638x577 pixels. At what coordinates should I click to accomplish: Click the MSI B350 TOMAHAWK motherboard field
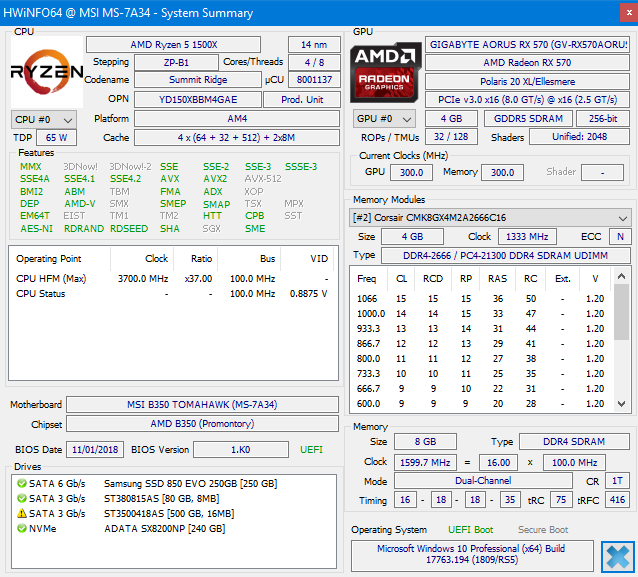pyautogui.click(x=202, y=405)
